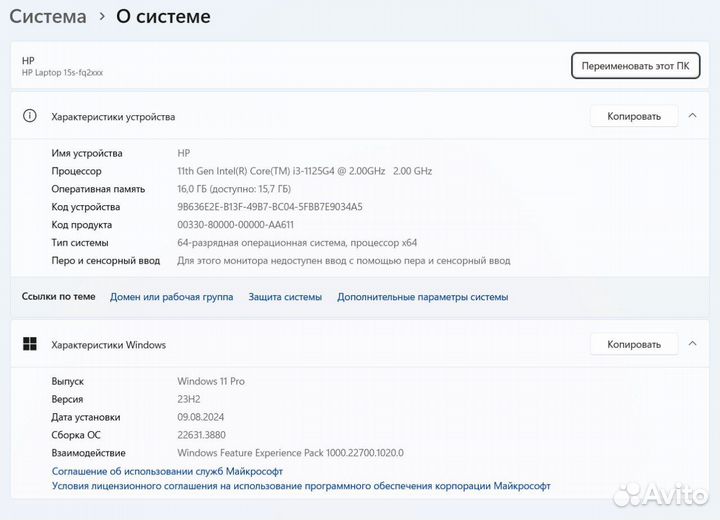Select the RAM value 16,0 ГБ text
This screenshot has height=520, width=720.
click(x=234, y=189)
